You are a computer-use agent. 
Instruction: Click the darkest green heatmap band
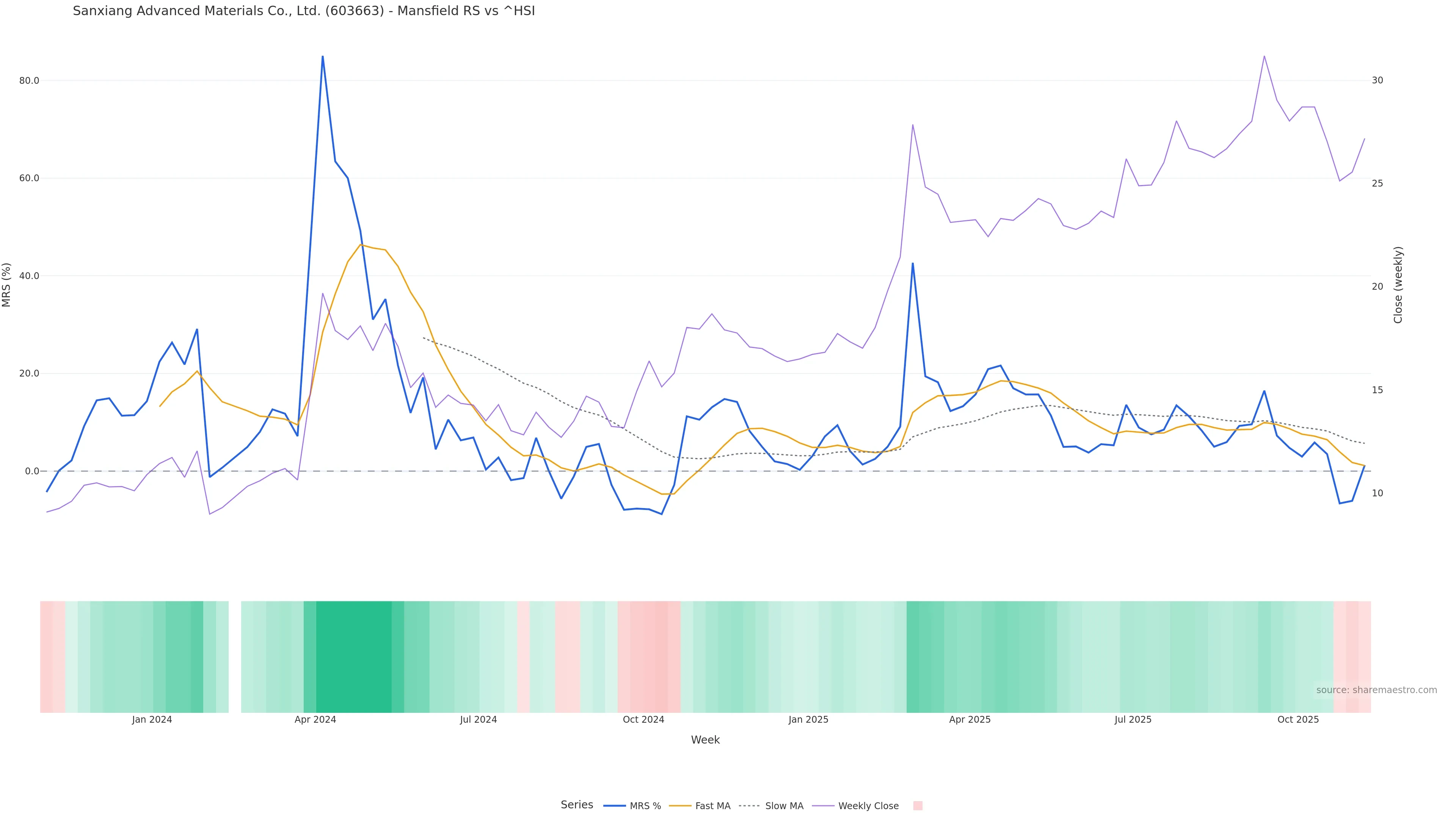[353, 656]
